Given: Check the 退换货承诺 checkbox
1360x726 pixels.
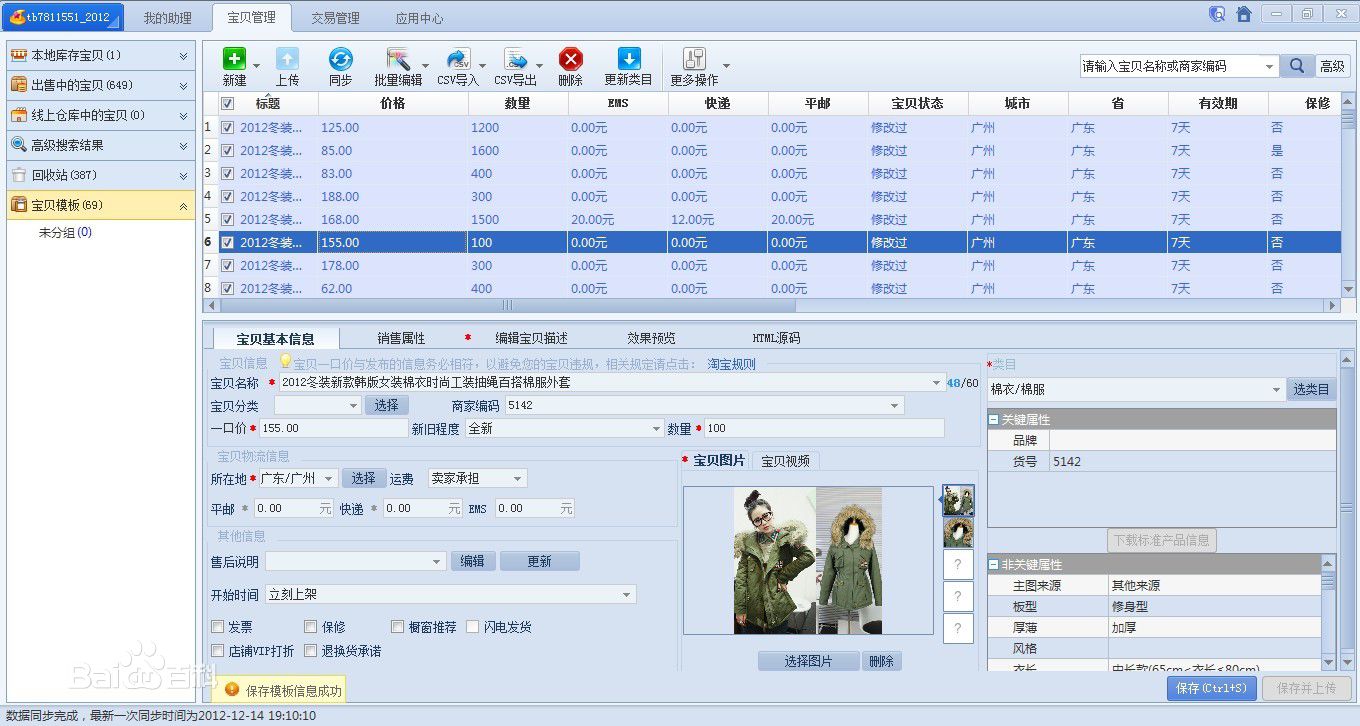Looking at the screenshot, I should [310, 651].
